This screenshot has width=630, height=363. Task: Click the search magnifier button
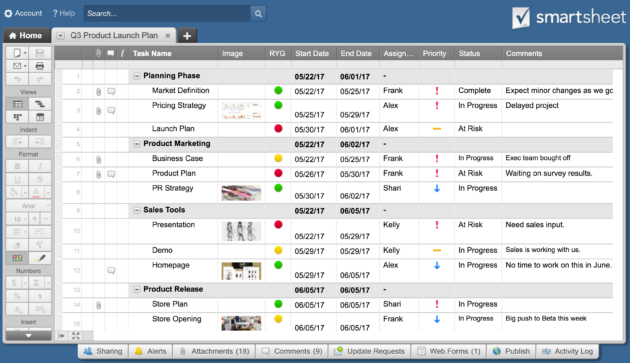[258, 14]
